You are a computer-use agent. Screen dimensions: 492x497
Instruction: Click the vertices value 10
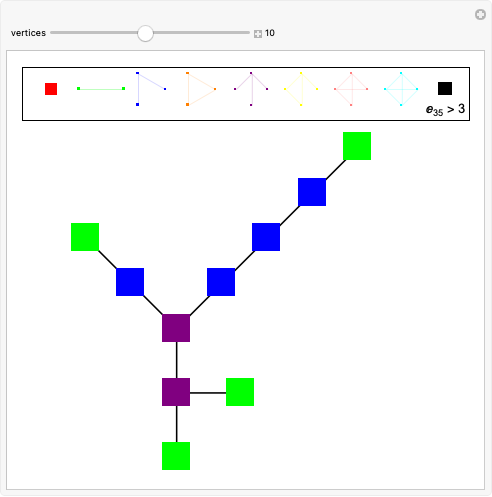pyautogui.click(x=270, y=33)
